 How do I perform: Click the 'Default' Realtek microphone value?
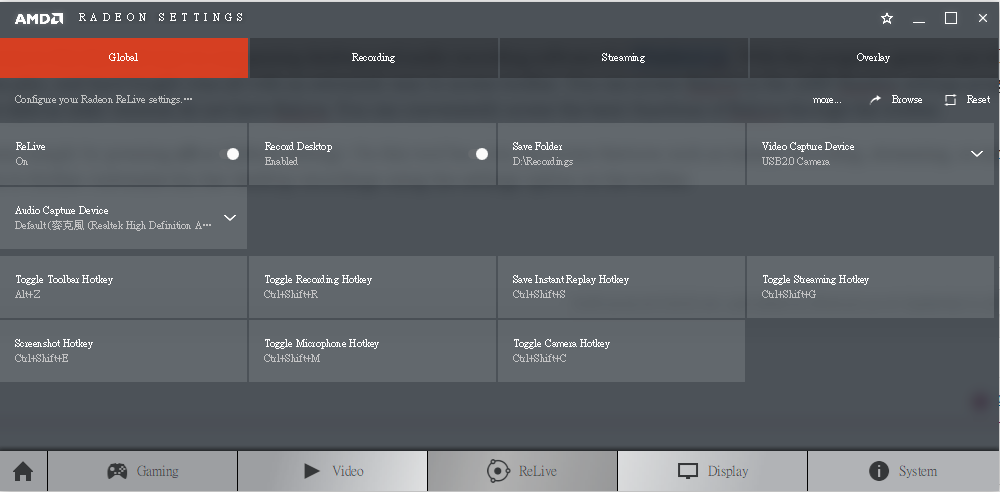click(x=113, y=225)
